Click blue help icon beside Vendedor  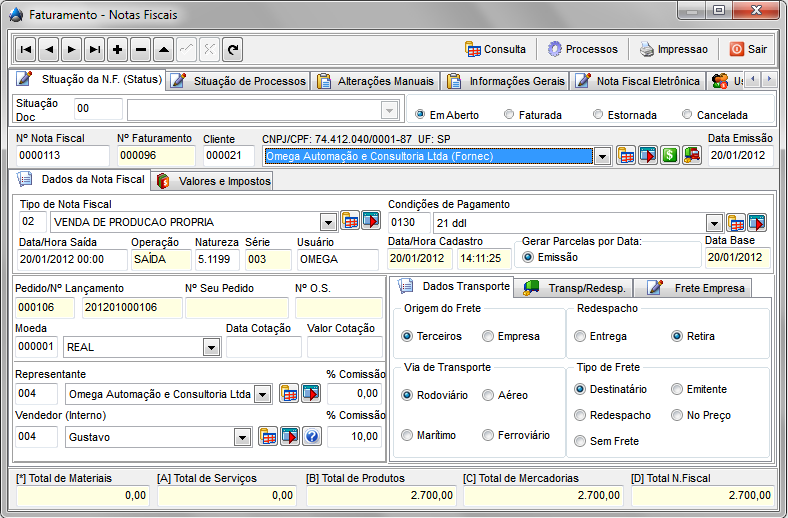[312, 436]
